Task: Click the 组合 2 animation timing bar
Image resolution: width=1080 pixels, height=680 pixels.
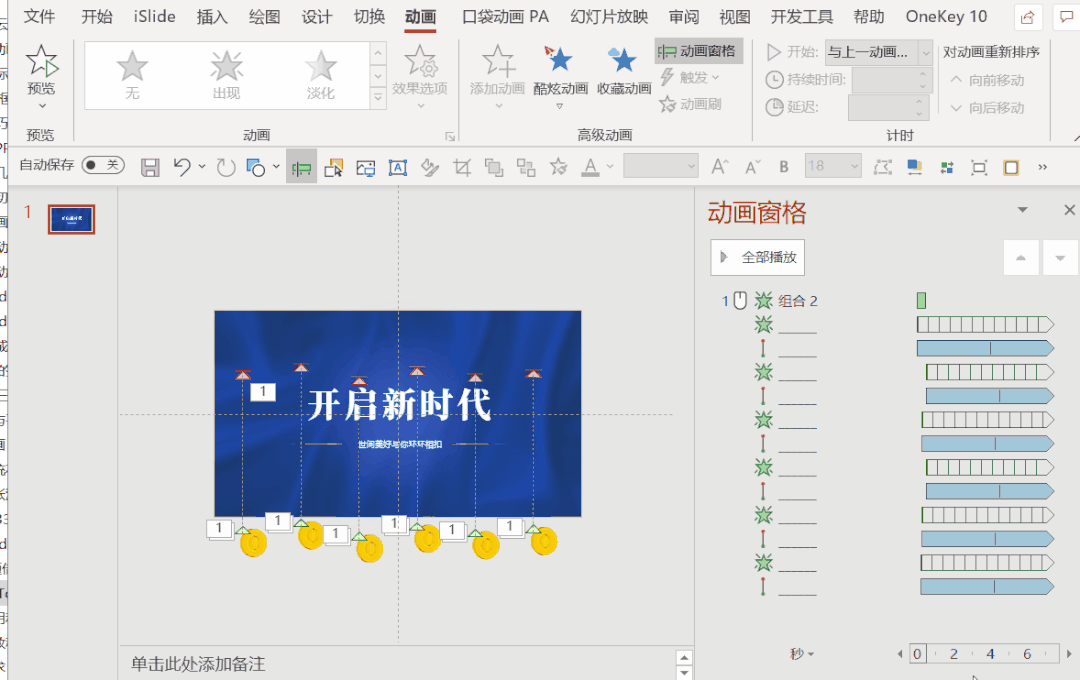Action: [x=921, y=300]
